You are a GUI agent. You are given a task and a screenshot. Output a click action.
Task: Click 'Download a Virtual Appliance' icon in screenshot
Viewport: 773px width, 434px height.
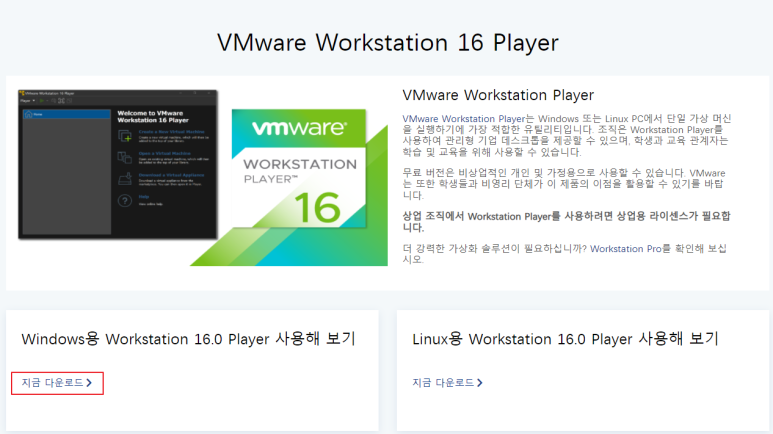[x=125, y=179]
